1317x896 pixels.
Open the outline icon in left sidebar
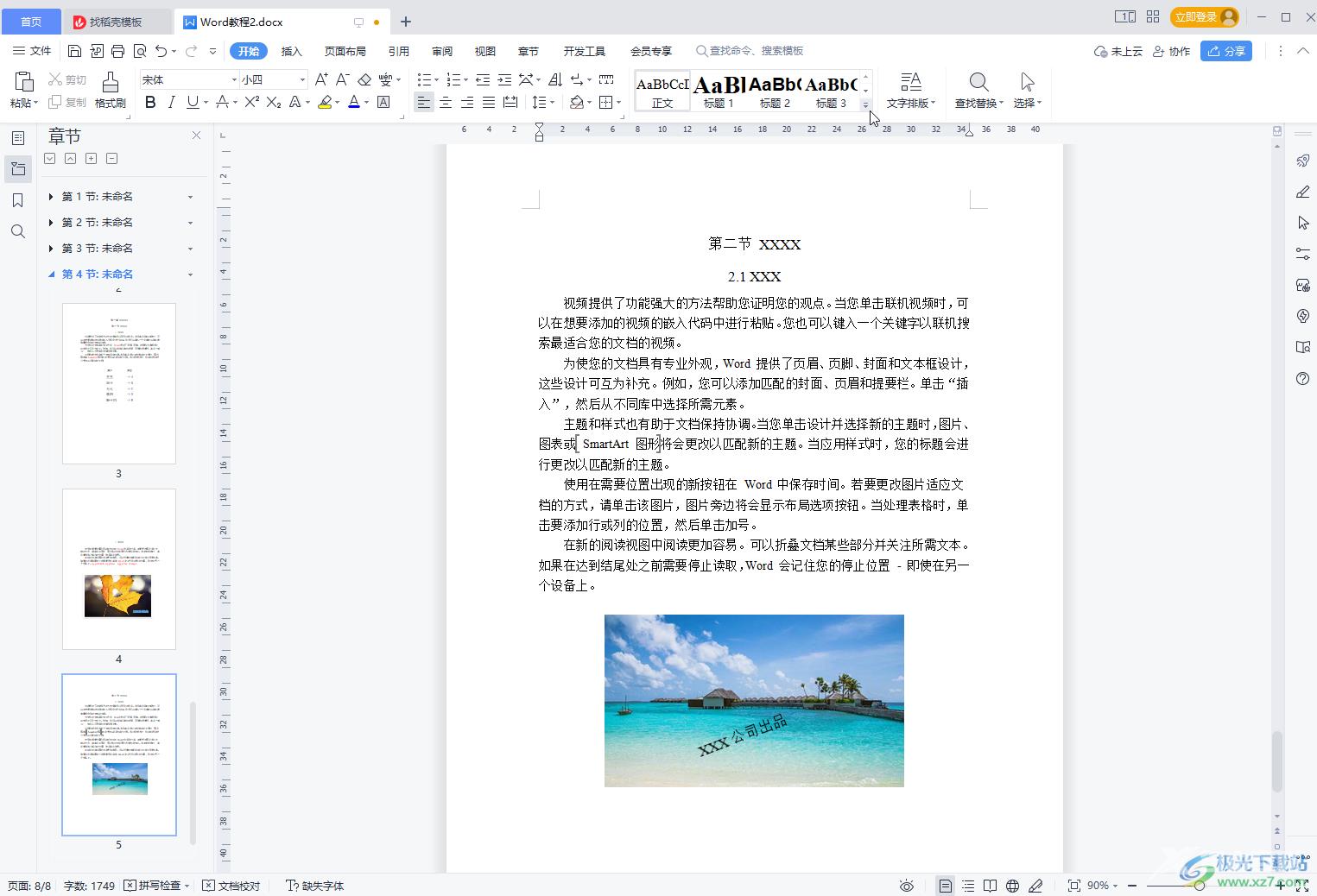(18, 138)
